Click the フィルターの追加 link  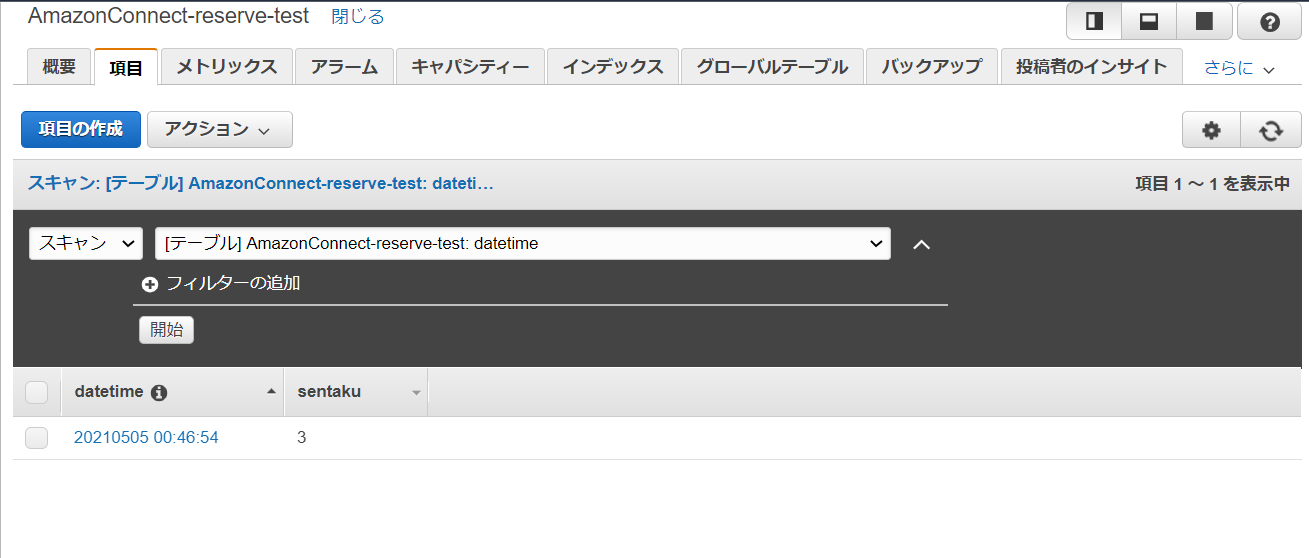click(233, 284)
